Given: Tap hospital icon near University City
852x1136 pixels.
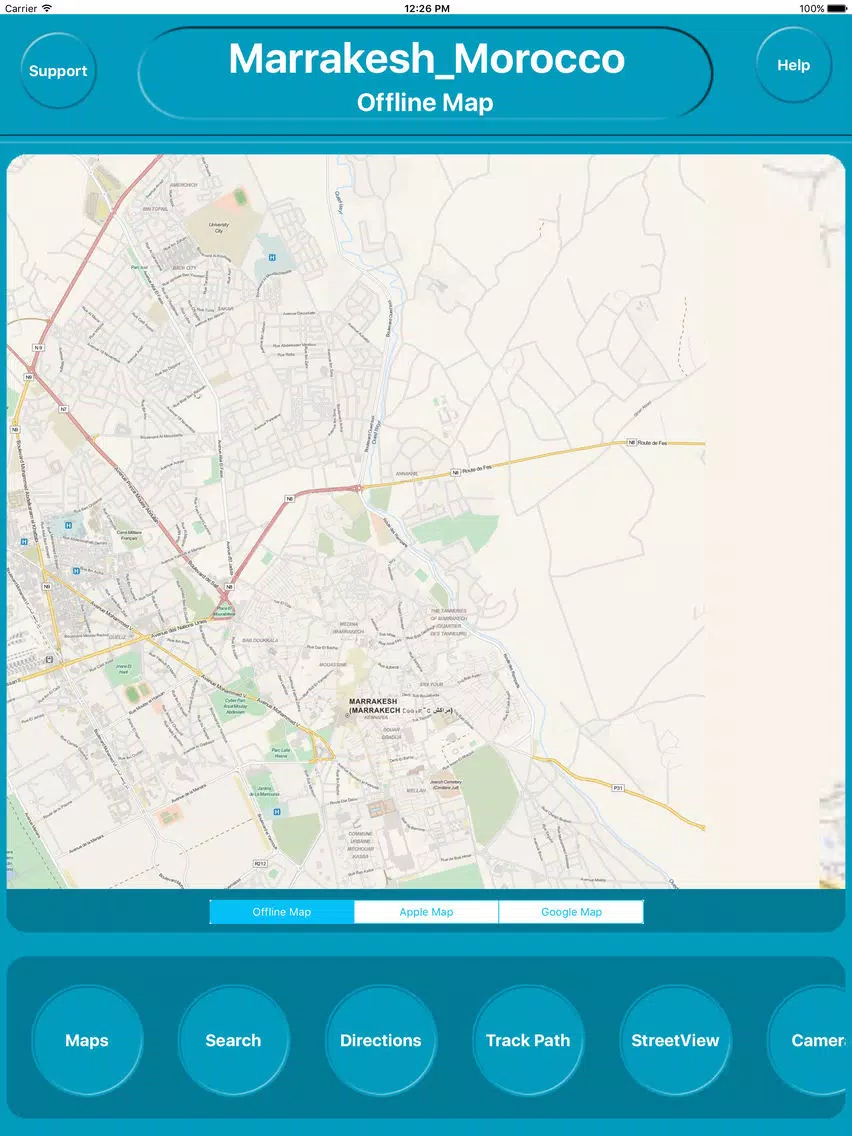Looking at the screenshot, I should pyautogui.click(x=271, y=258).
